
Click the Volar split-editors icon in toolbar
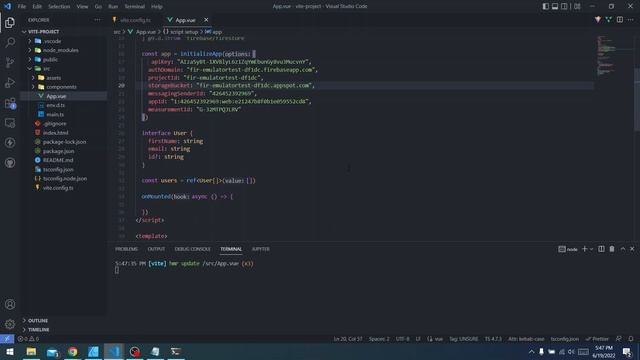point(609,20)
